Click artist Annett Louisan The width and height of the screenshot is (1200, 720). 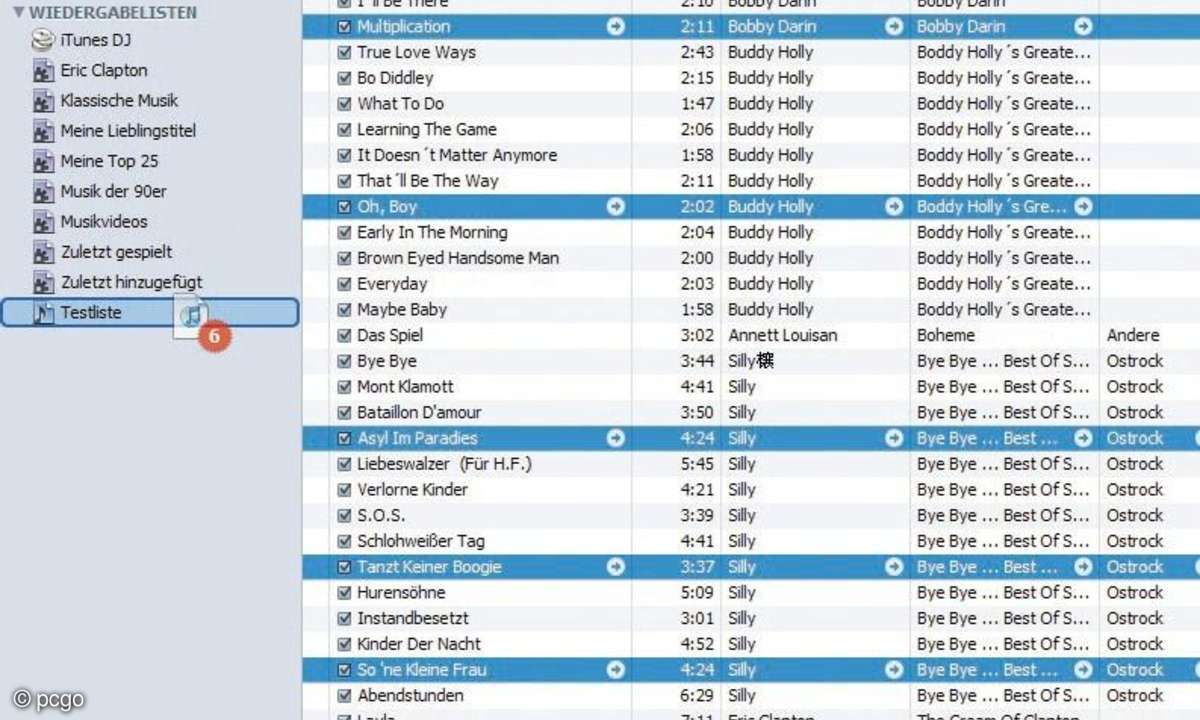[x=783, y=336]
